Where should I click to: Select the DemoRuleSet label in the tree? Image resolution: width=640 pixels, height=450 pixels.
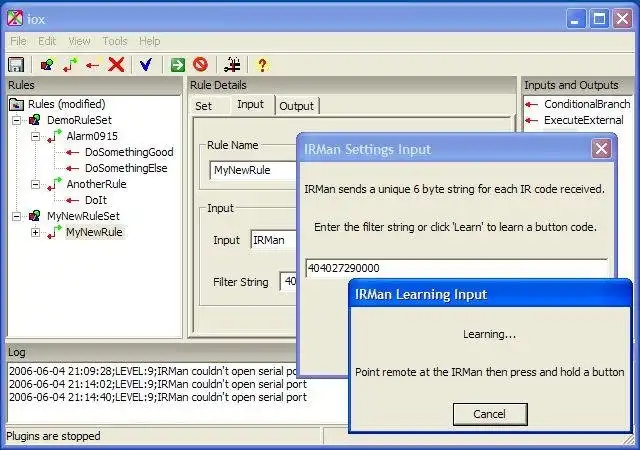coord(79,120)
